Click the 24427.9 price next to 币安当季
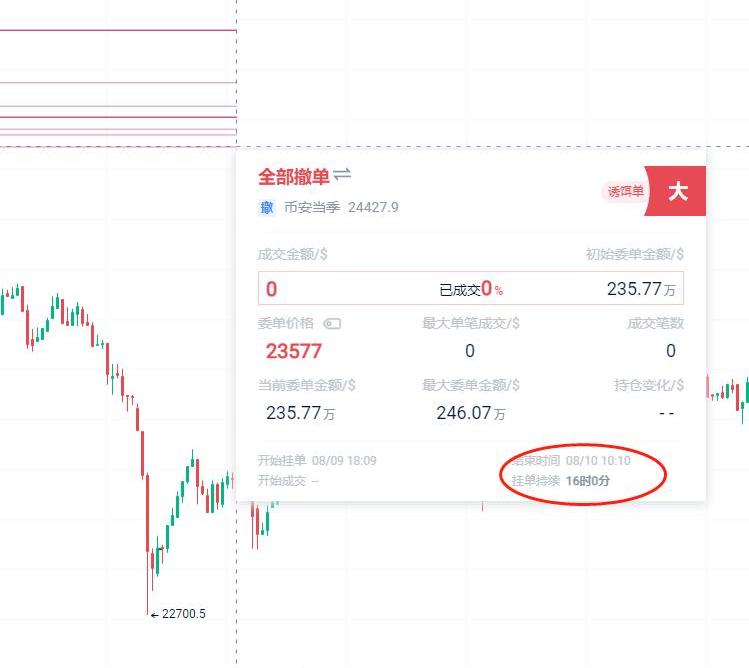 click(x=373, y=207)
